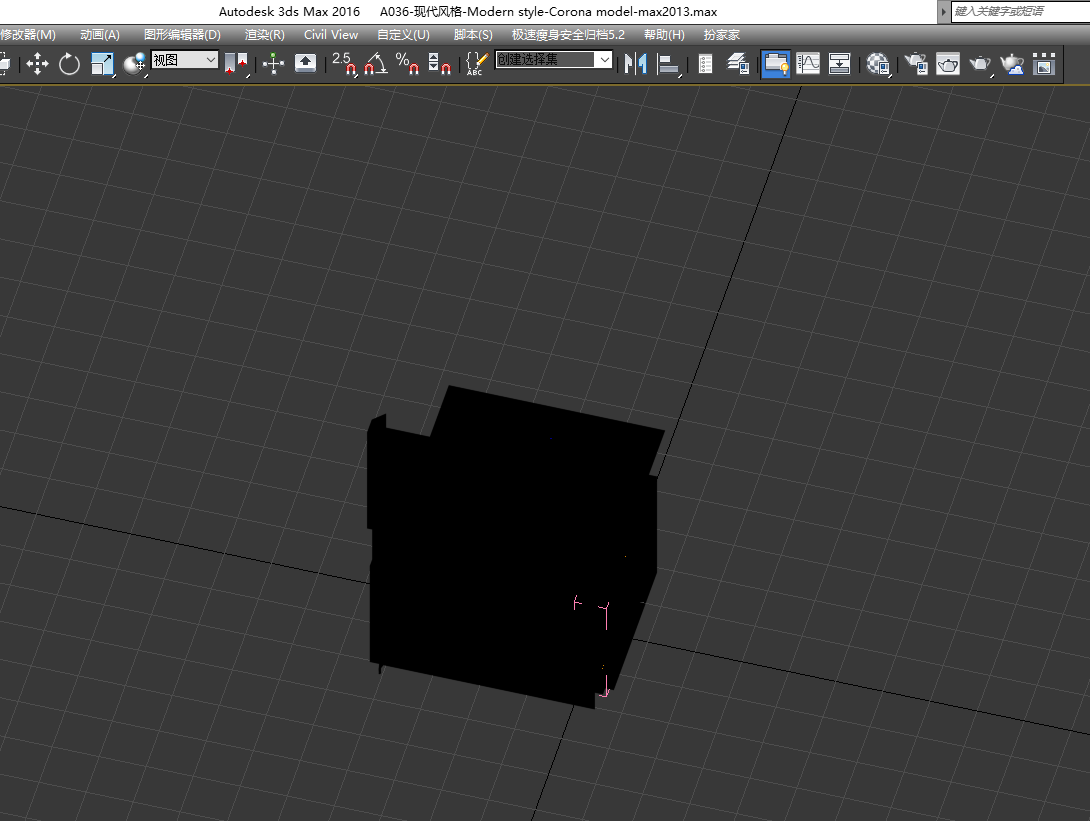Open the 扮家家 menu
Screen dimensions: 1090x821
(x=721, y=34)
